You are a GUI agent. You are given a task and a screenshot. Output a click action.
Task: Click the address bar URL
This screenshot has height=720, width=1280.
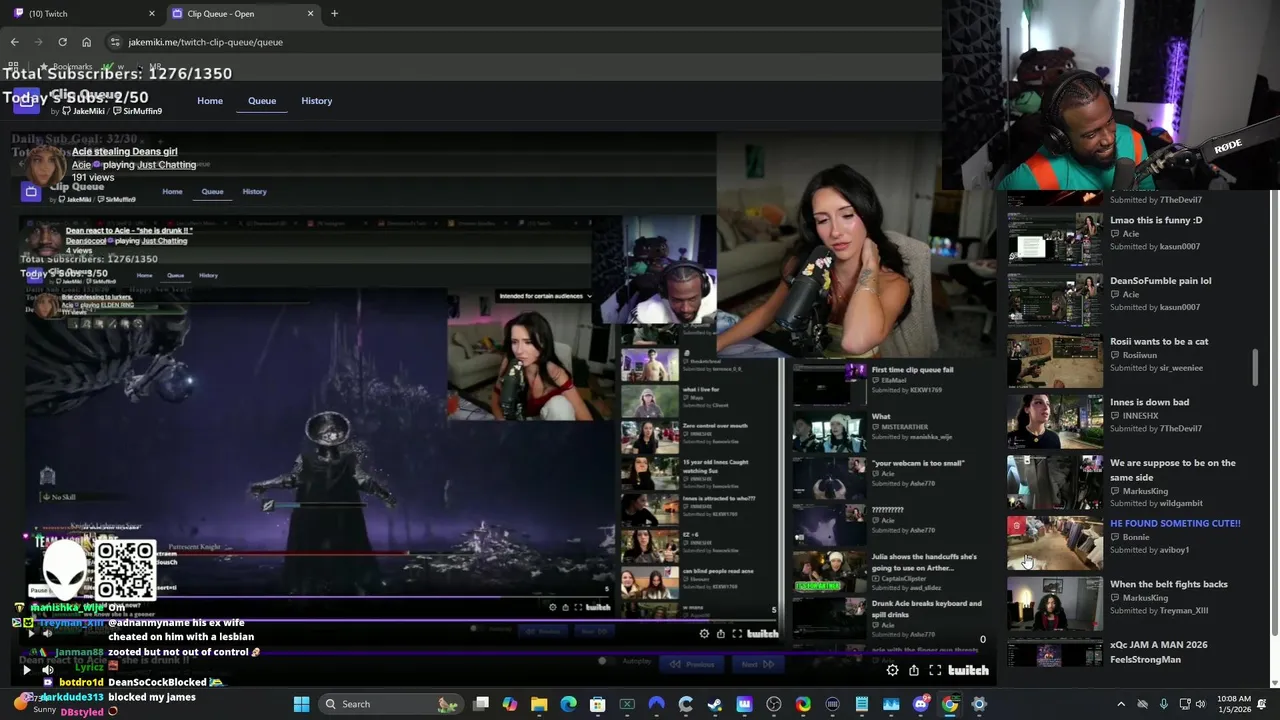[x=206, y=42]
